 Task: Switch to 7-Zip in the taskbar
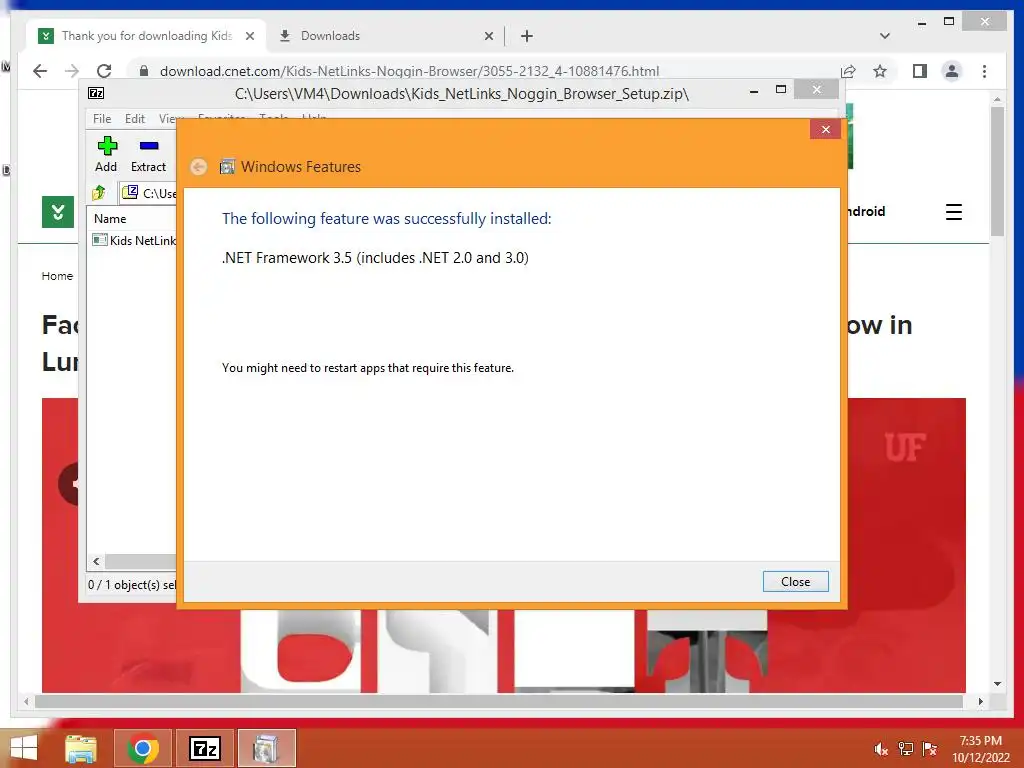pos(204,748)
